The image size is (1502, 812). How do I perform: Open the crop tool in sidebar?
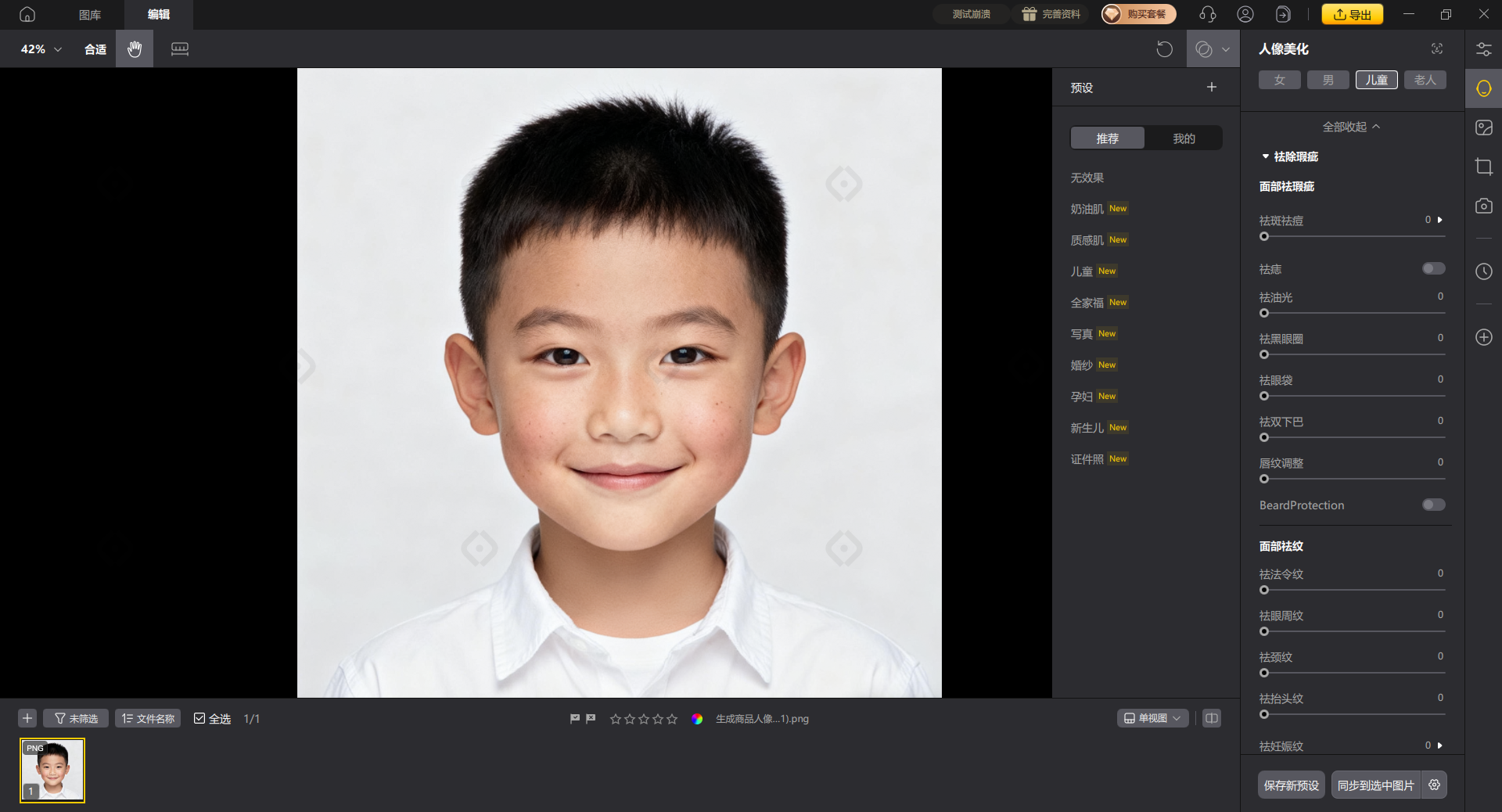pyautogui.click(x=1483, y=167)
